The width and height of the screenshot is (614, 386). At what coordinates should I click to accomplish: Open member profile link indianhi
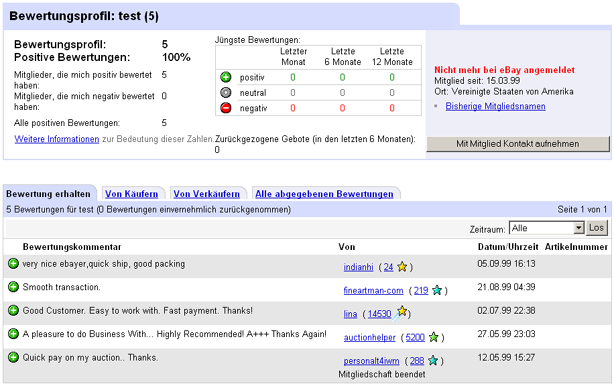pos(358,267)
